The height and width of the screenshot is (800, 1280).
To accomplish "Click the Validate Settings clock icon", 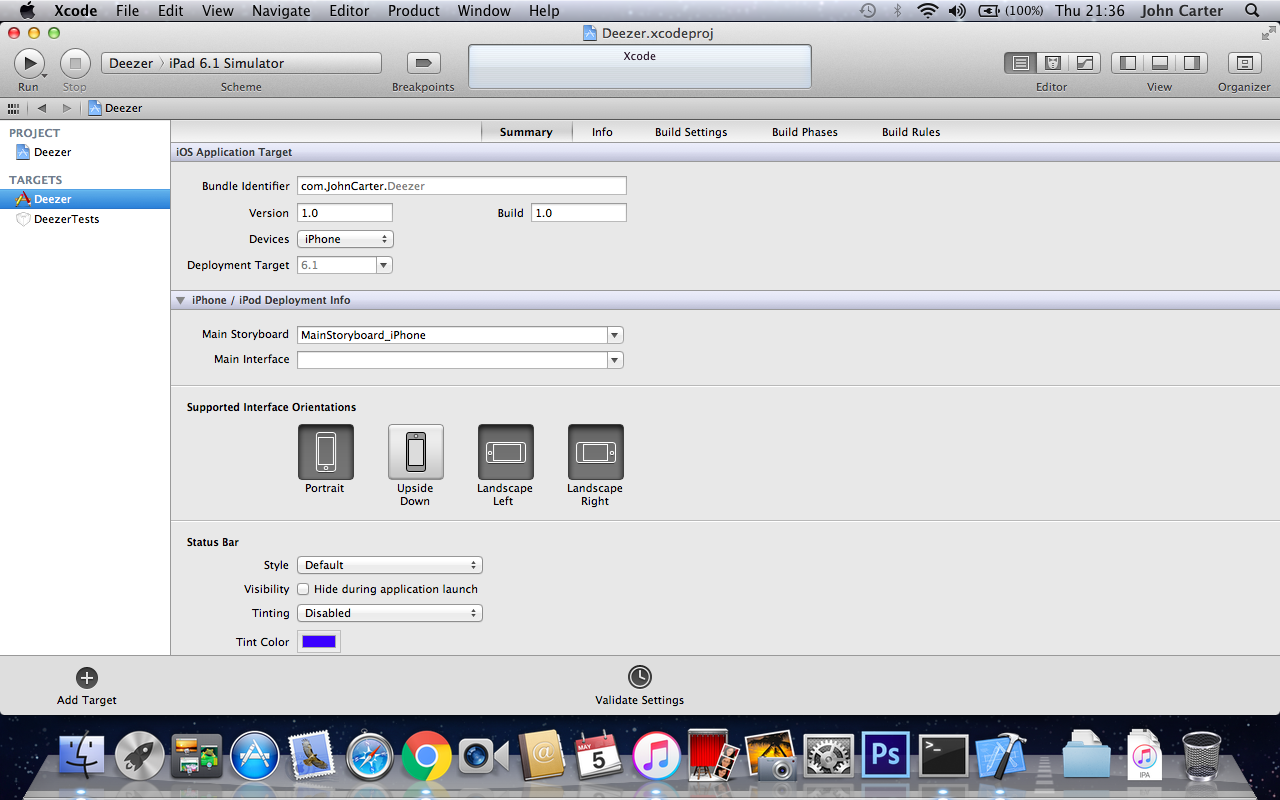I will pos(639,677).
